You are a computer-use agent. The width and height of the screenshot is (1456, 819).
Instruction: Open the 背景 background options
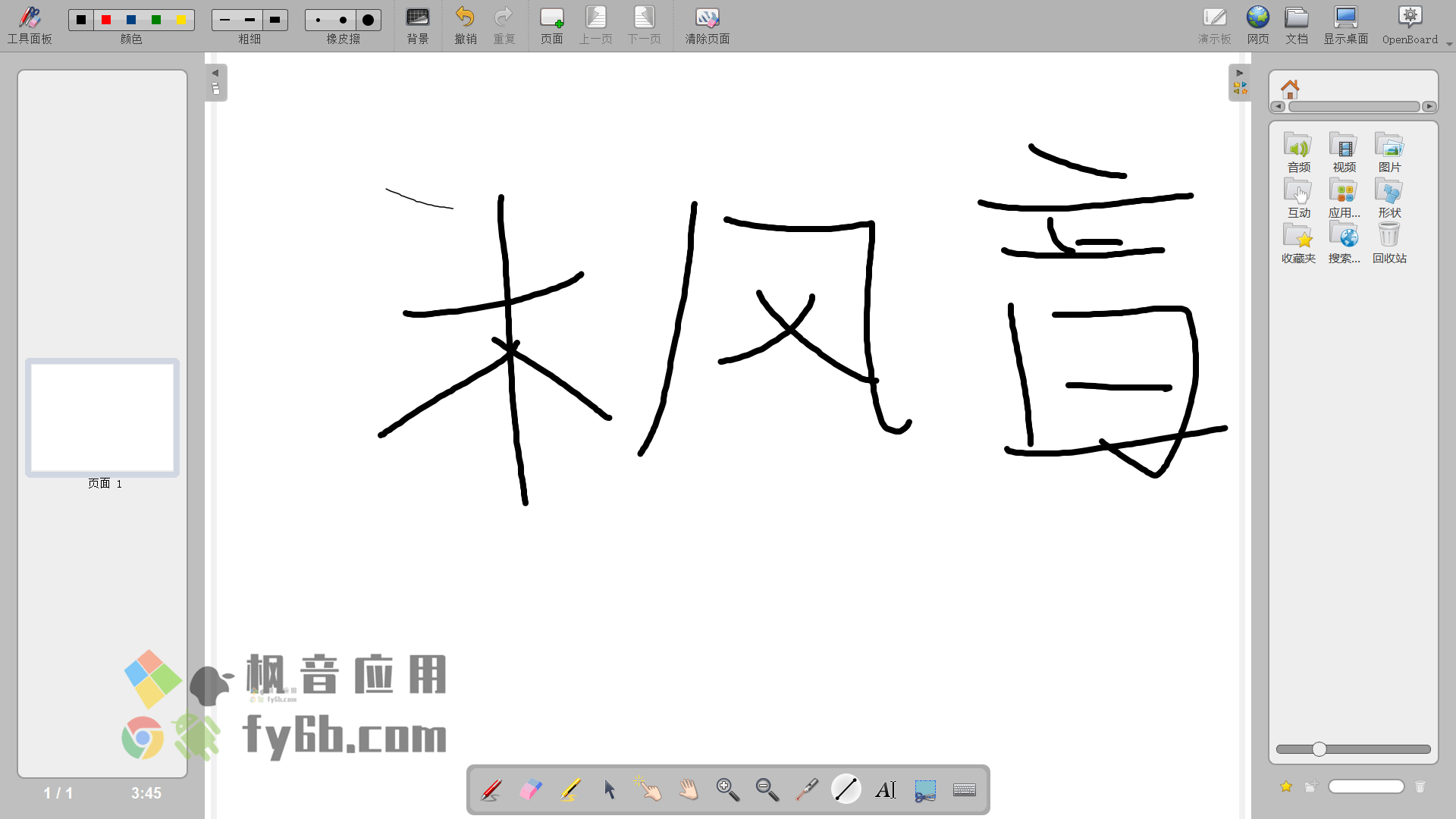(418, 26)
